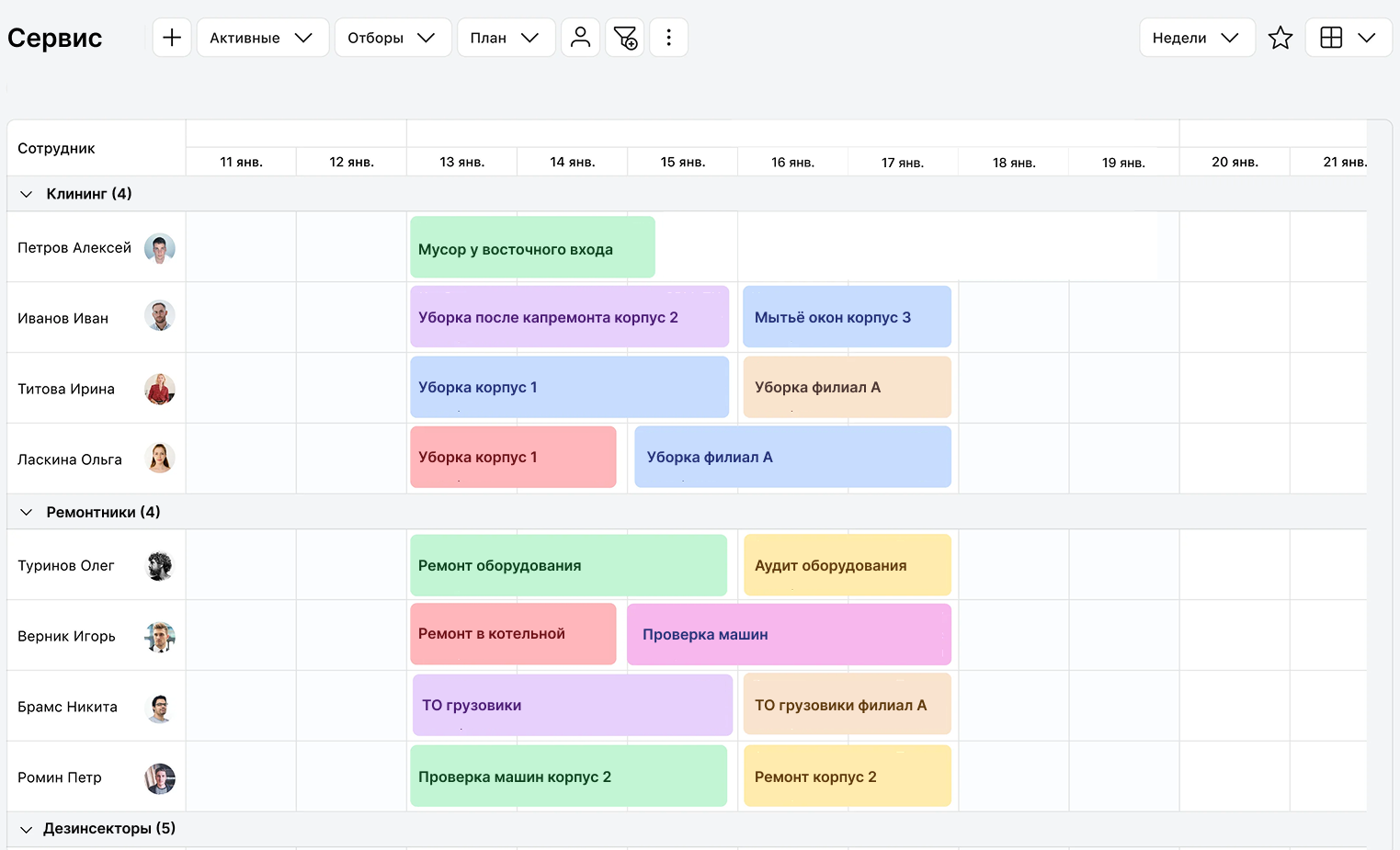Click the filter-add funnel icon
The image size is (1400, 850).
(625, 38)
